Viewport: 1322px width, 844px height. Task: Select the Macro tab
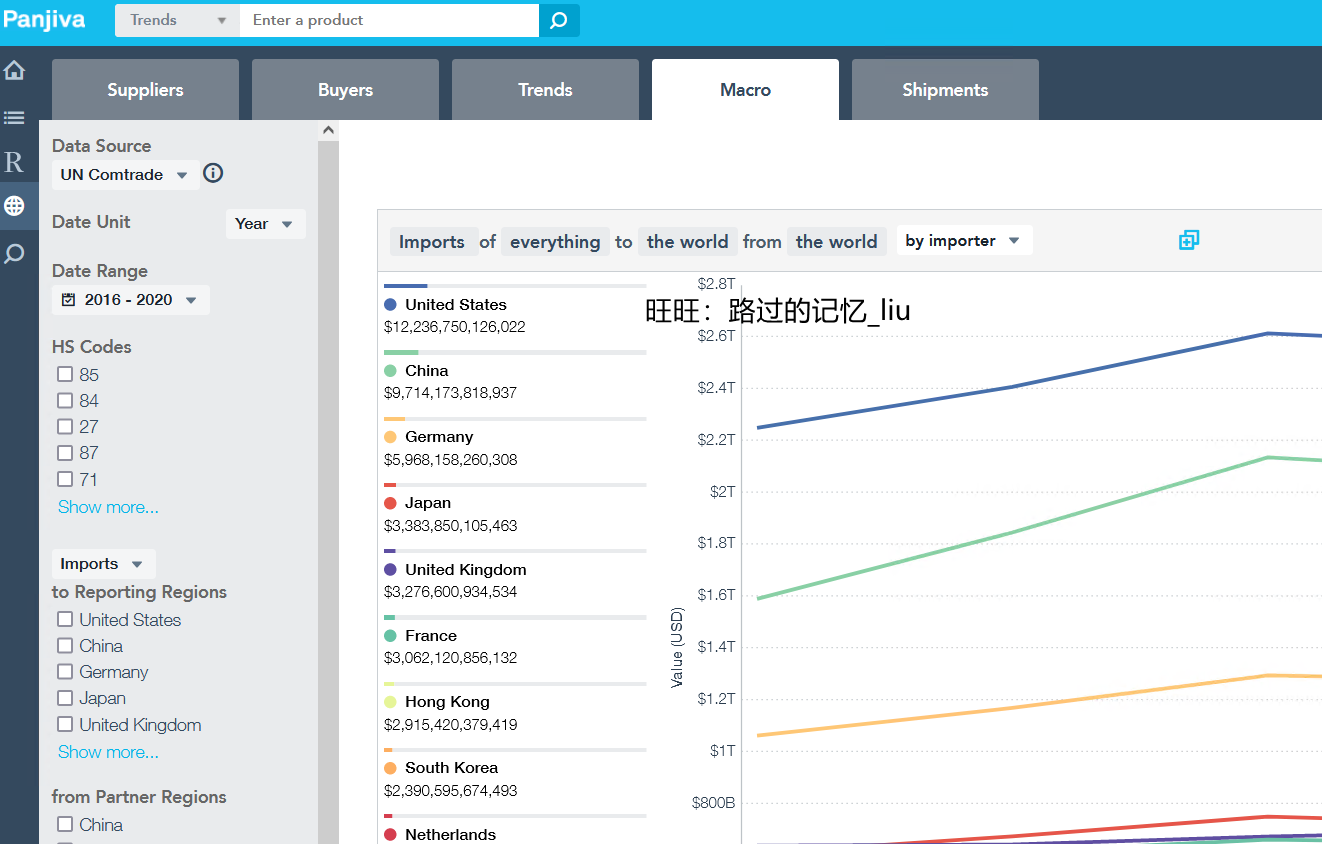point(745,90)
